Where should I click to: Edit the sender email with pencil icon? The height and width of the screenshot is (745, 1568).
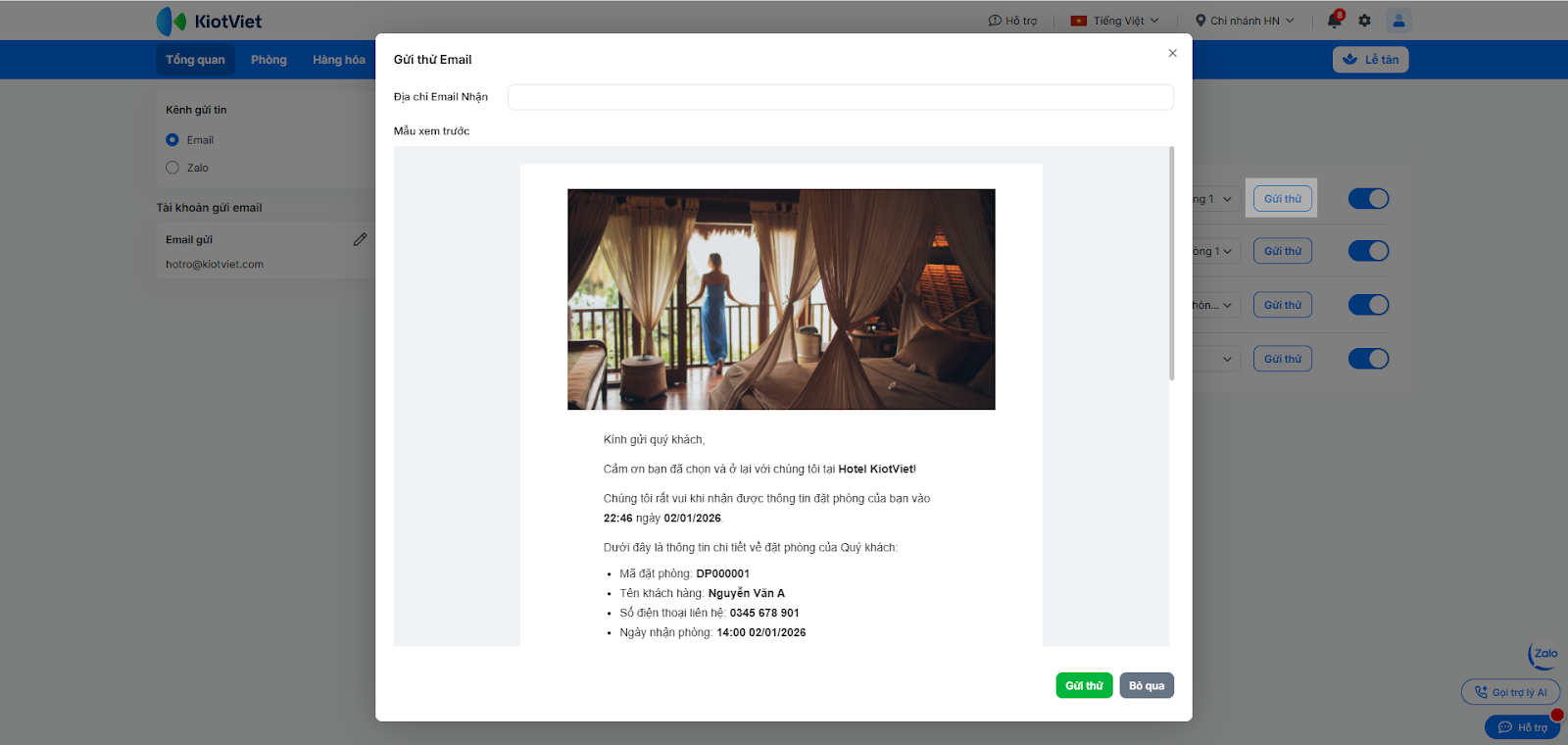point(360,239)
